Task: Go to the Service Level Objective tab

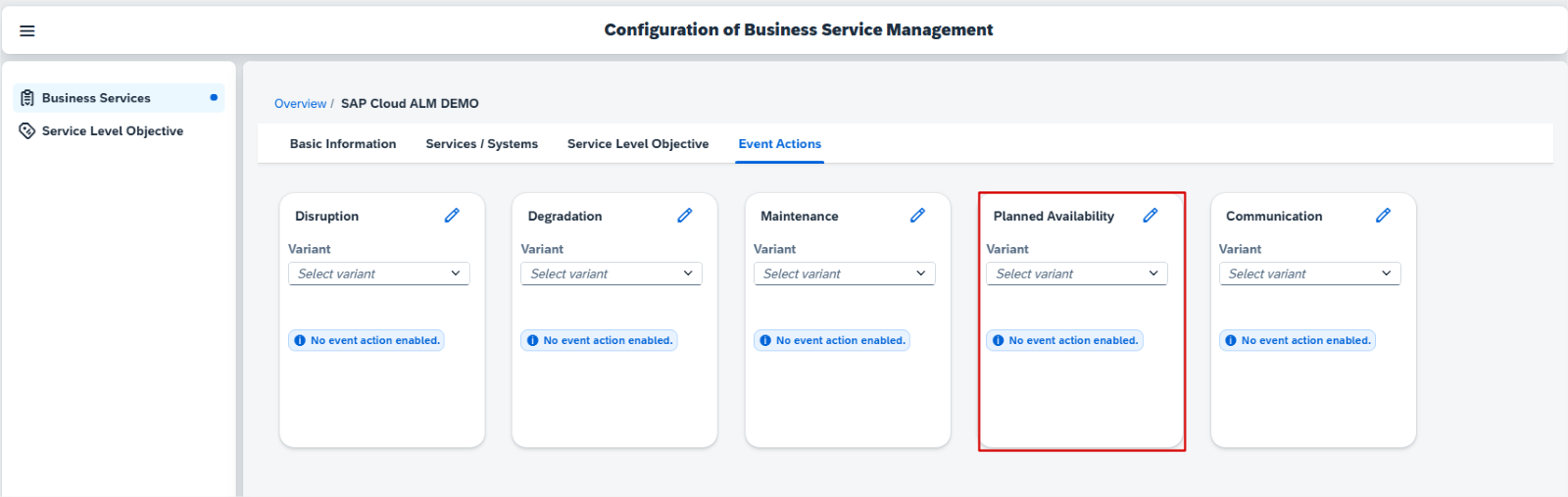Action: pyautogui.click(x=638, y=144)
